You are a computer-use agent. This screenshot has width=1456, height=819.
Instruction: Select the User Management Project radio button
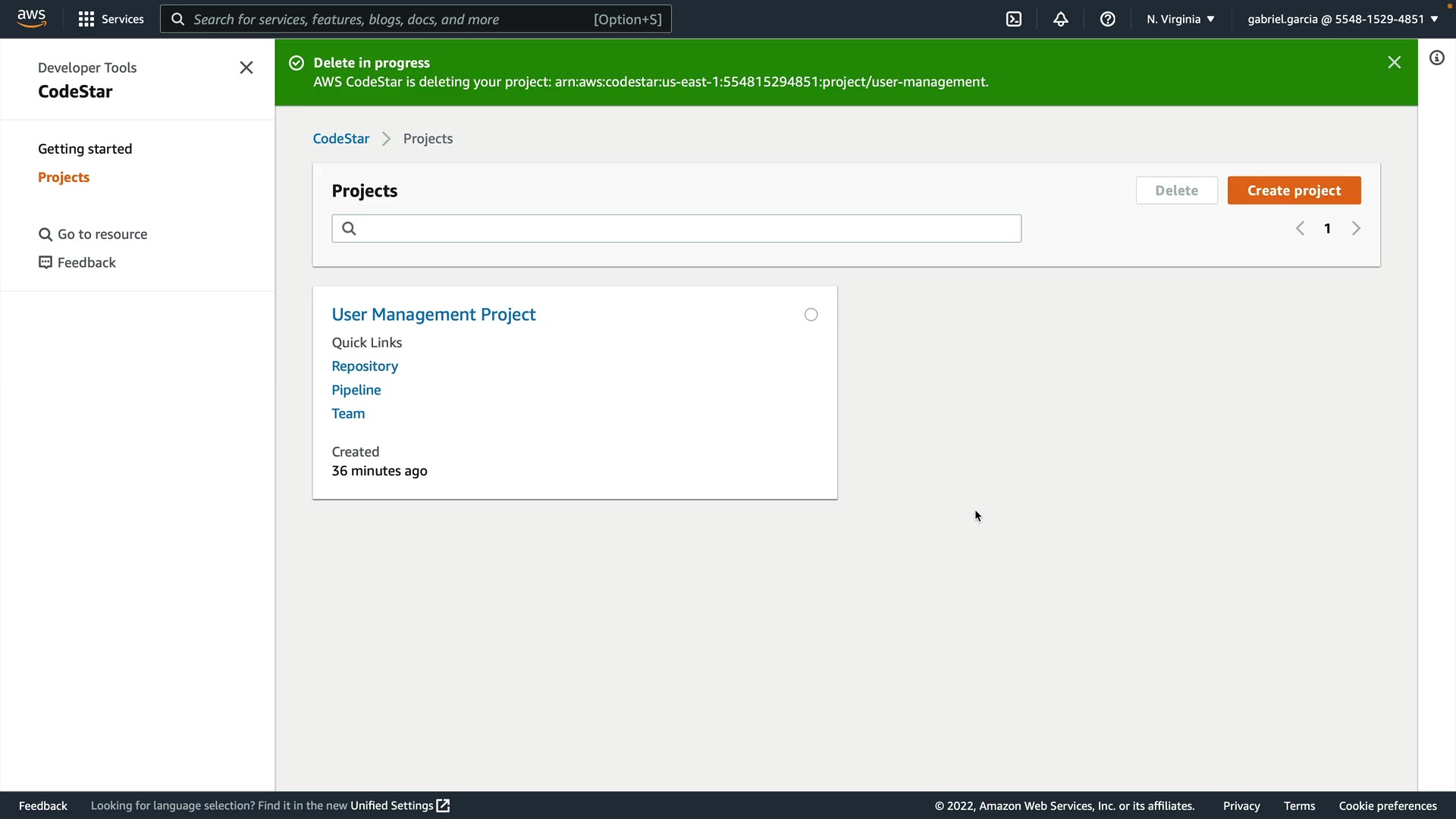pyautogui.click(x=811, y=315)
